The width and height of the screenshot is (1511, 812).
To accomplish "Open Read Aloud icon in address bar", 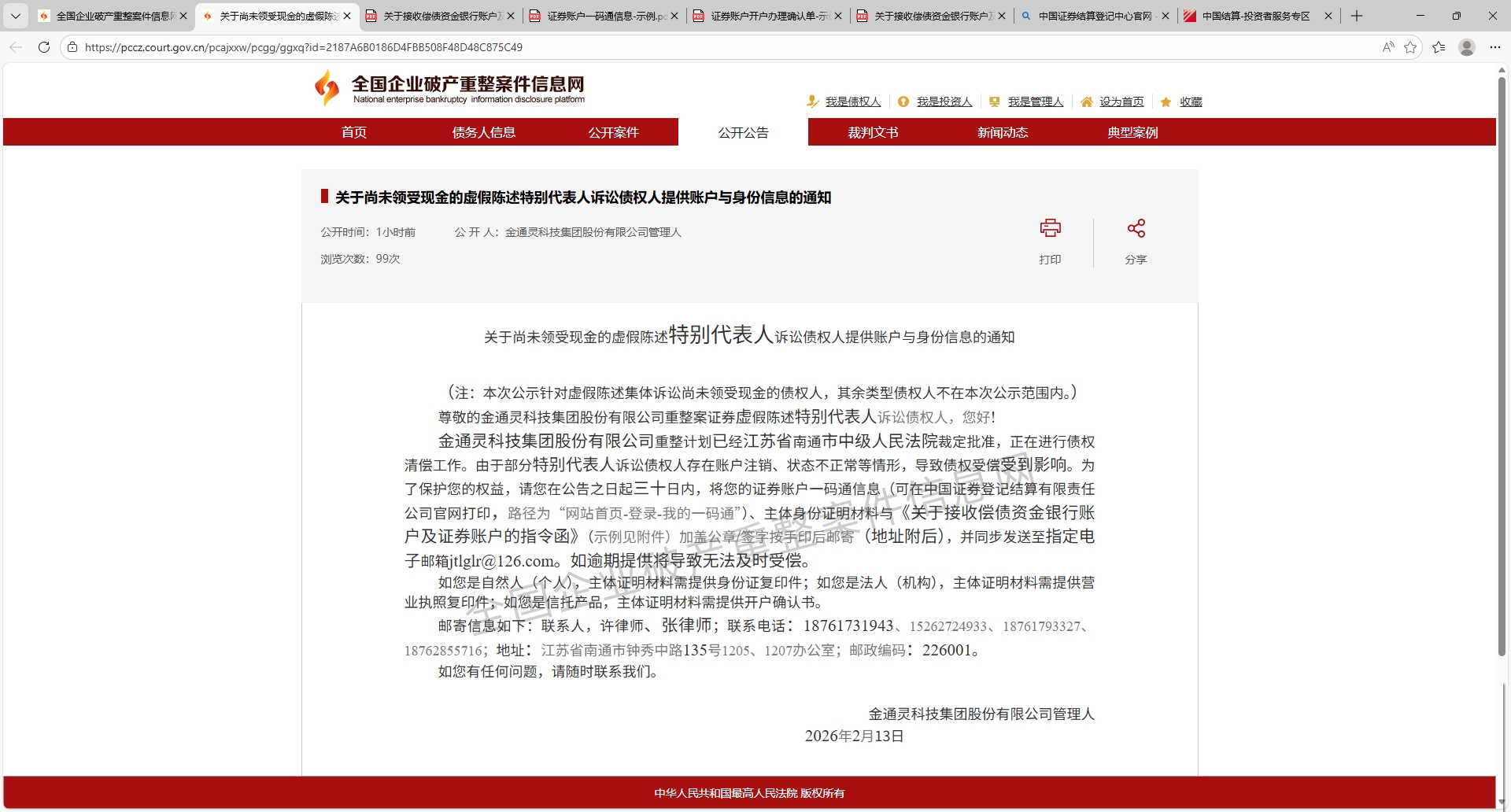I will click(x=1388, y=47).
